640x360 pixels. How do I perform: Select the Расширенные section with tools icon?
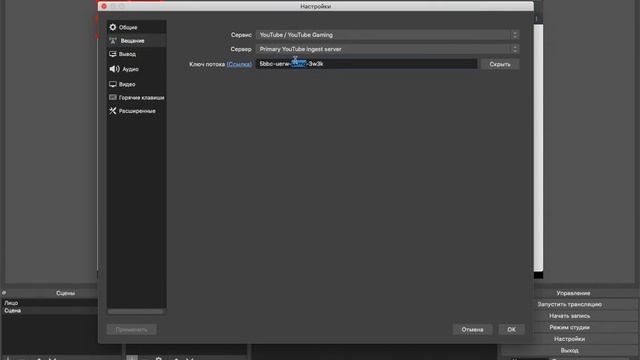coord(136,111)
